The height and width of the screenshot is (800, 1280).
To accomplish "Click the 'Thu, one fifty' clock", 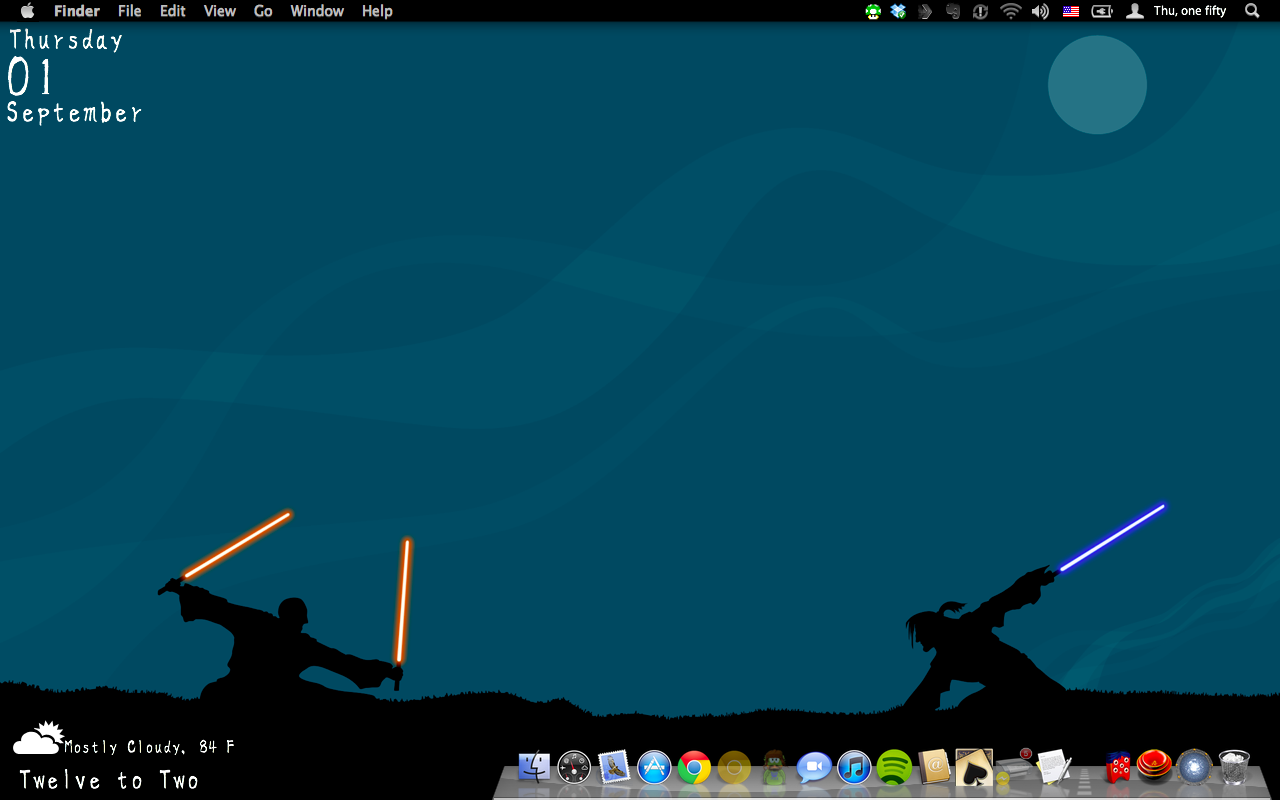I will 1190,11.
